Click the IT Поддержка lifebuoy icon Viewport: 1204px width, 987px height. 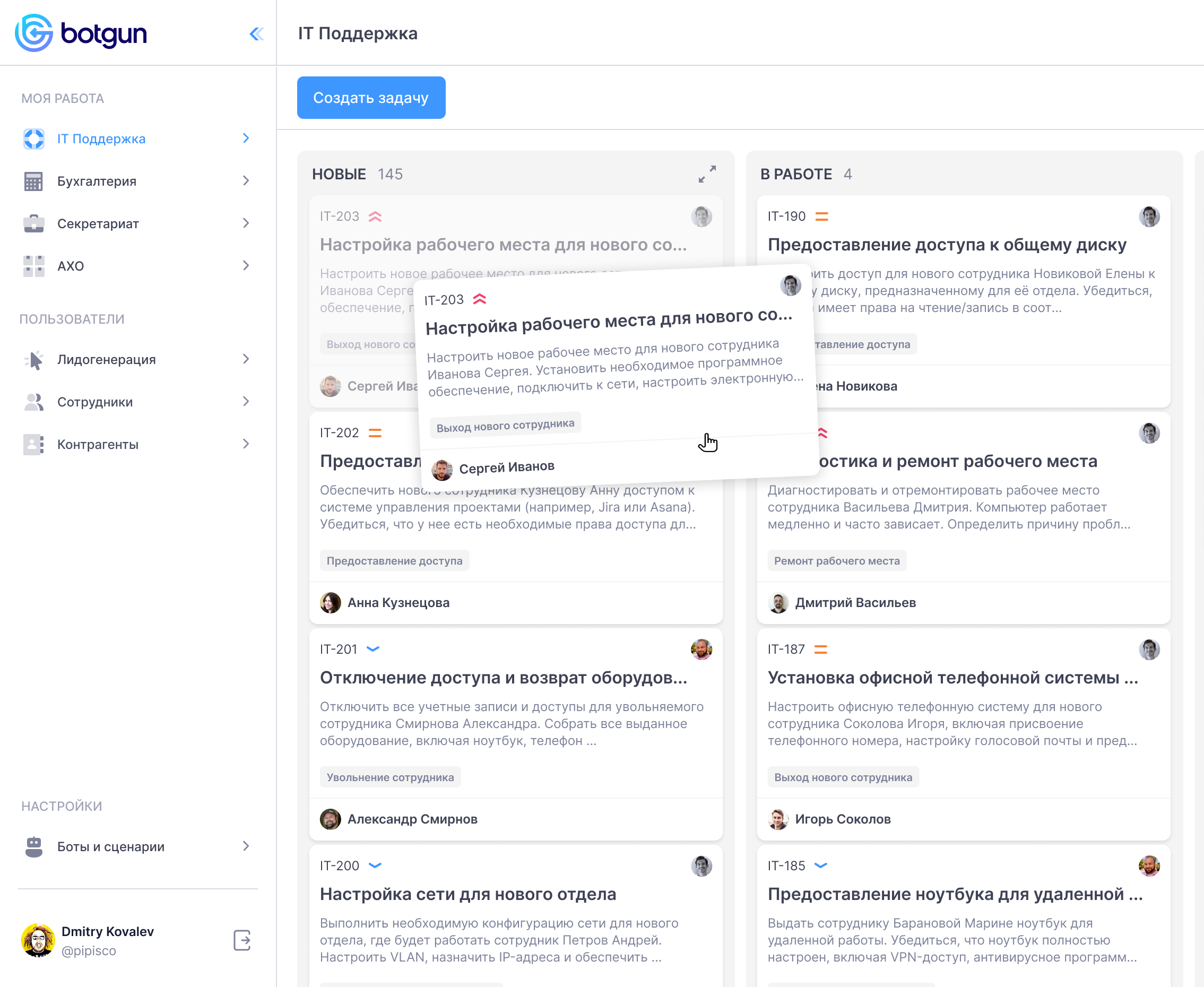pos(34,138)
